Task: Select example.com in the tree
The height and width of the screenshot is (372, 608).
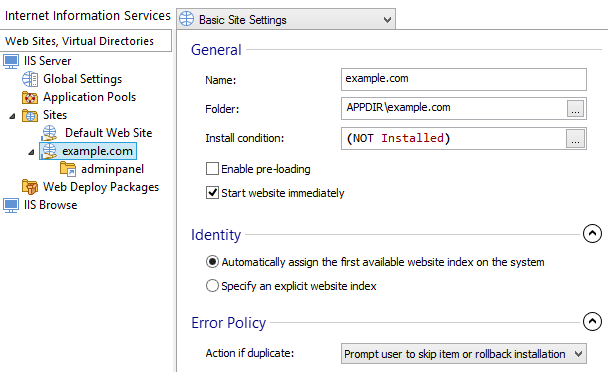Action: coord(97,151)
